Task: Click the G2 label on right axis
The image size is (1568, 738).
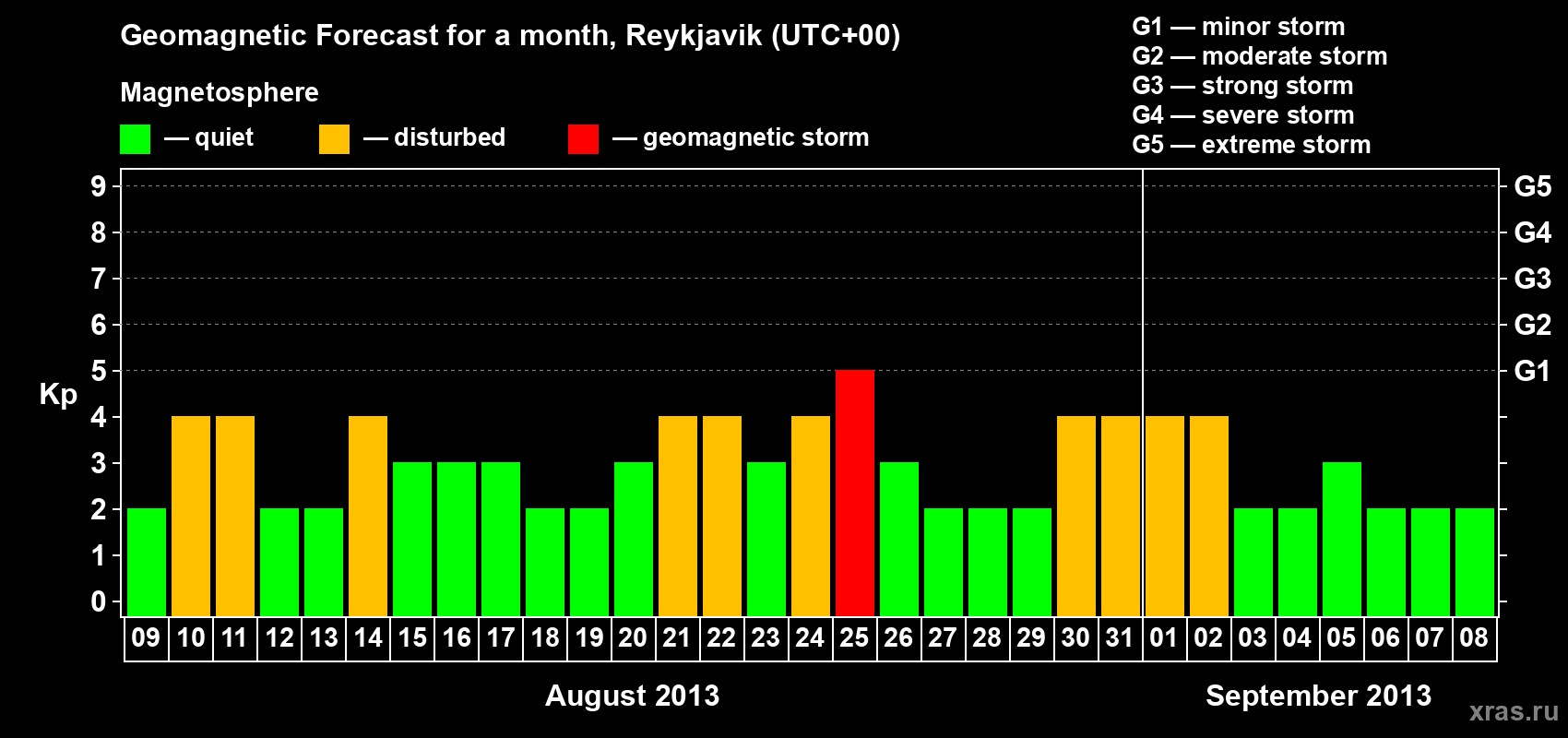Action: (1533, 325)
